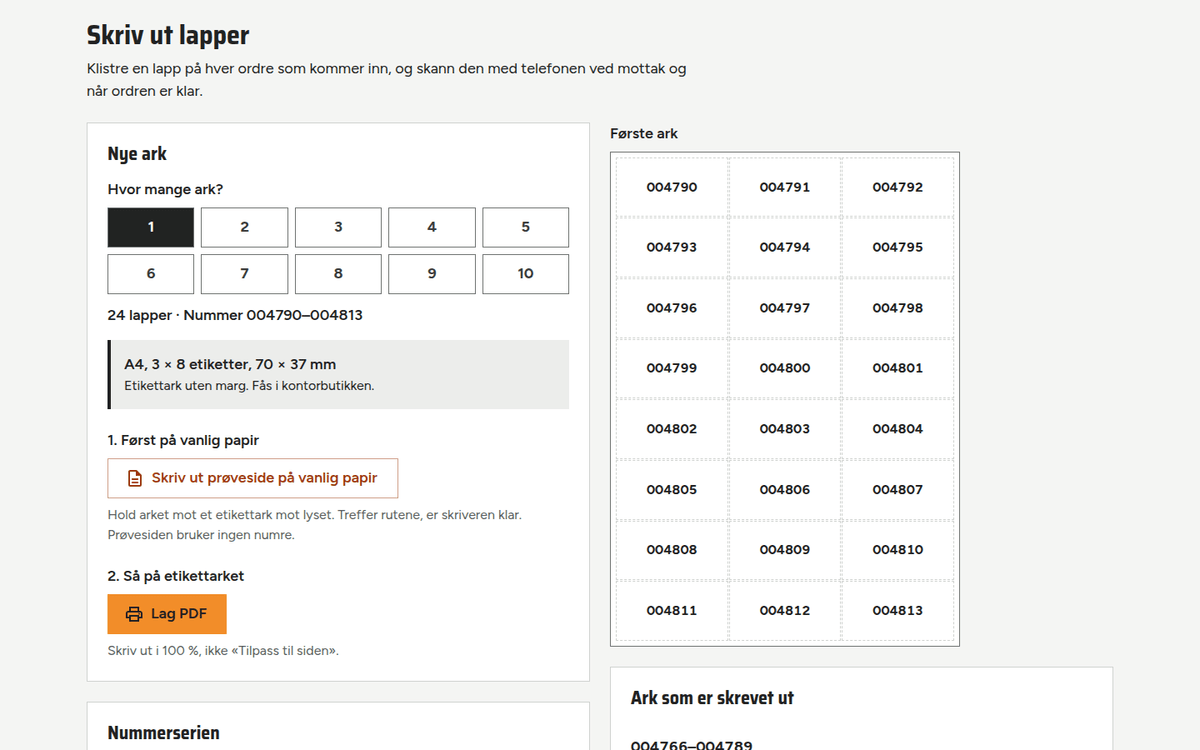
Task: Click the Nummerserien section heading
Action: coord(164,733)
